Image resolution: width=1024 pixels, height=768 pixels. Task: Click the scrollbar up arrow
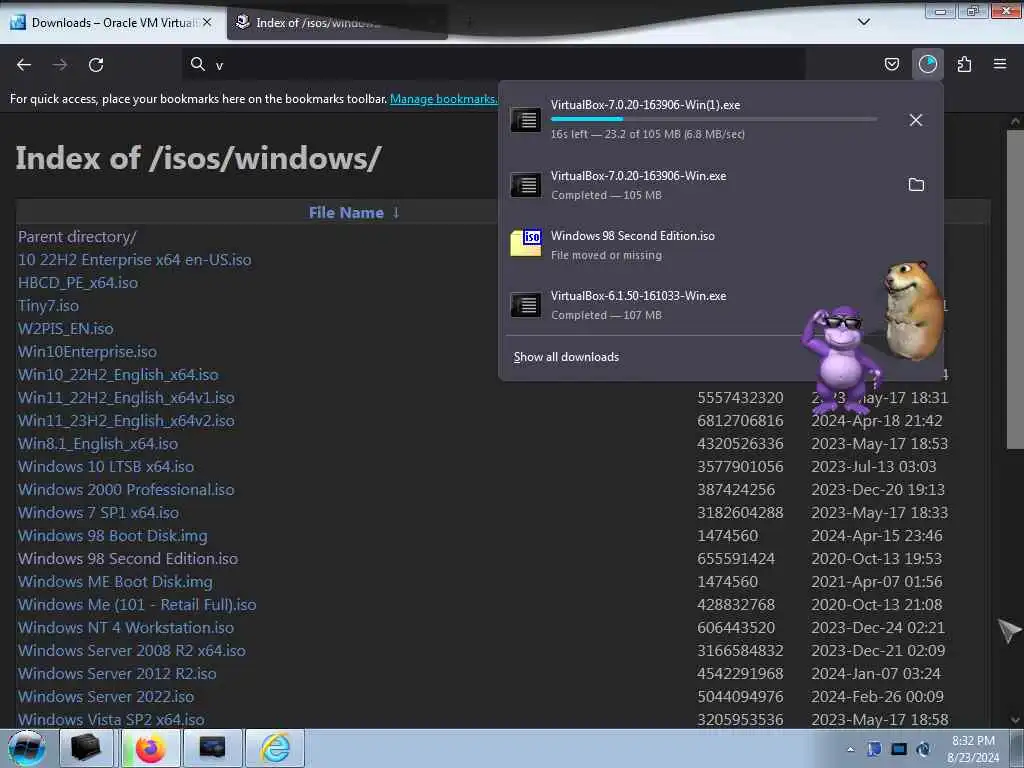[1015, 121]
